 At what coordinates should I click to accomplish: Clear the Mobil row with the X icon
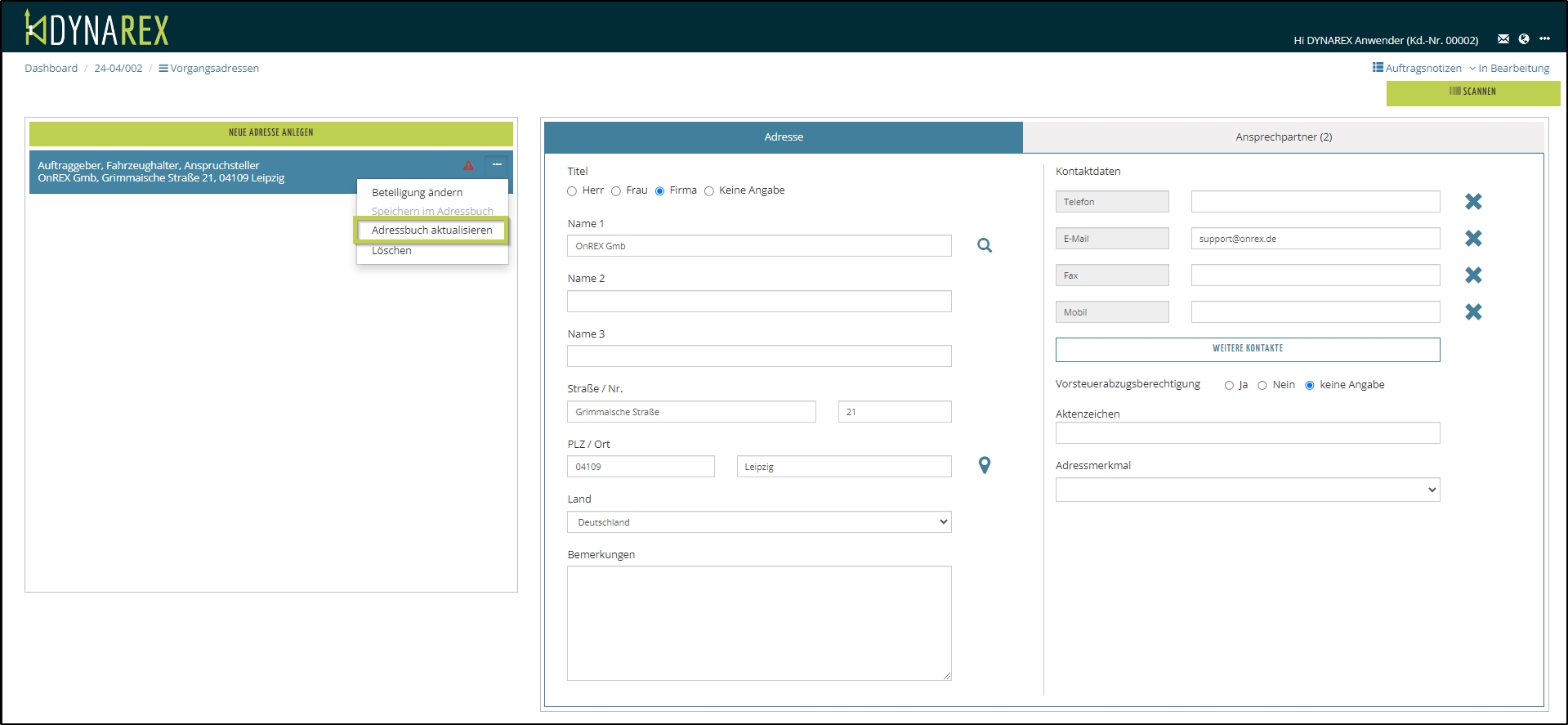click(x=1473, y=312)
